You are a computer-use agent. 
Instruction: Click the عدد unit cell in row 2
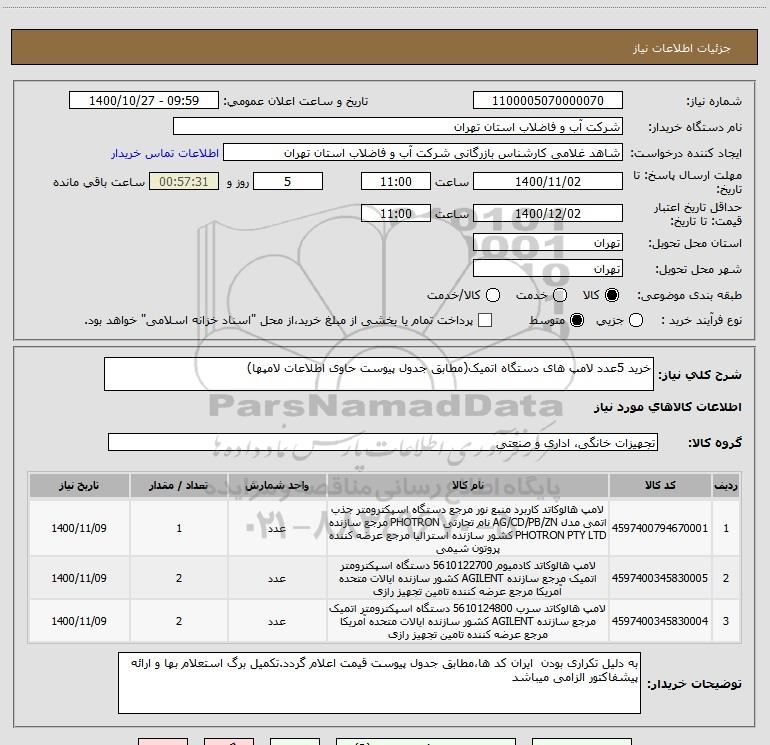point(277,578)
